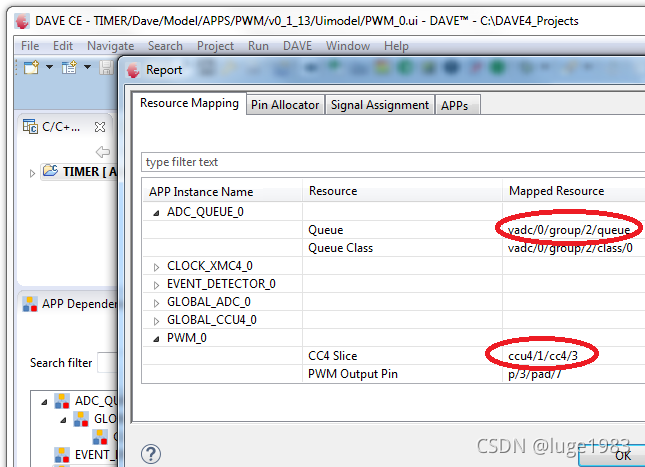
Task: Select the TIMER project folder icon
Action: point(51,171)
